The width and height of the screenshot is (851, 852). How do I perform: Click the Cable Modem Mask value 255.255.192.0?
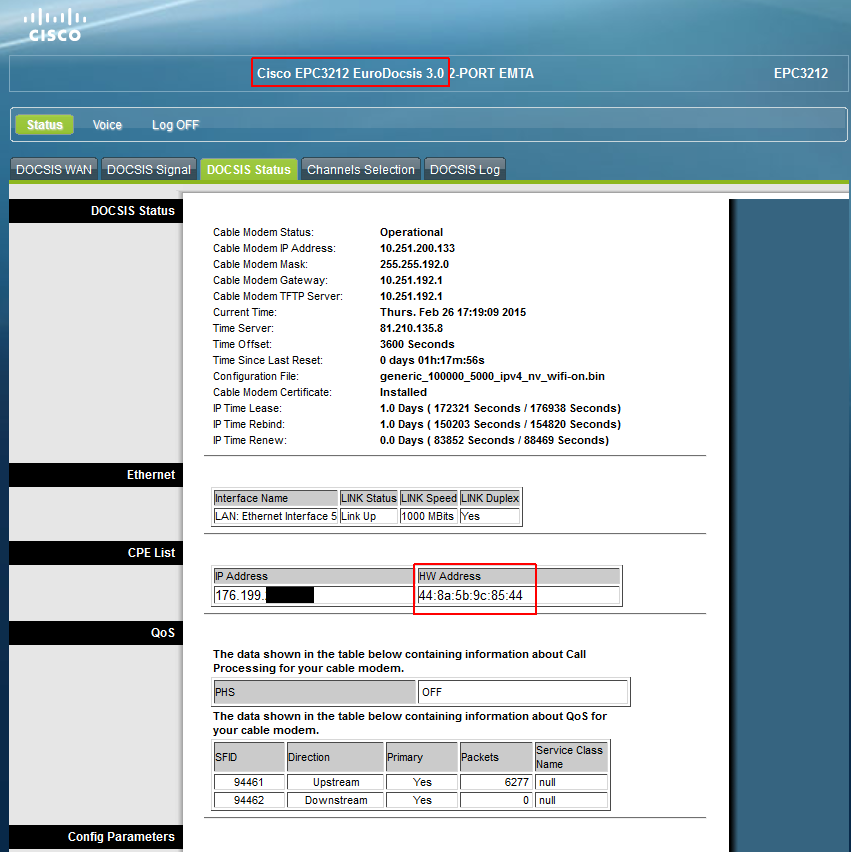(x=414, y=264)
